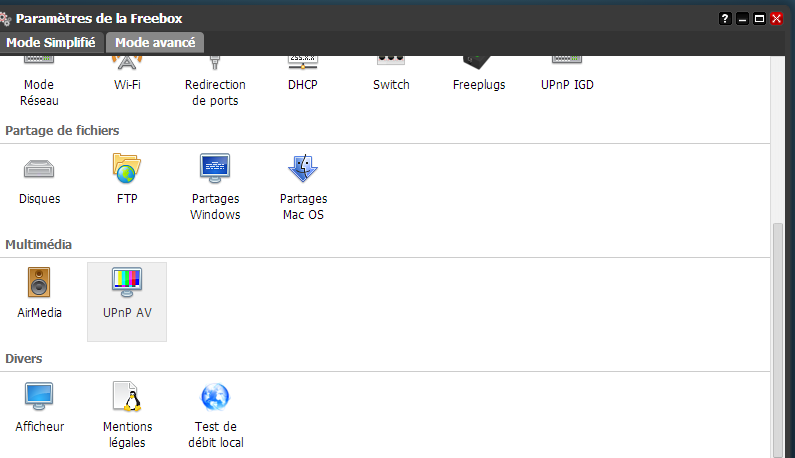Maximize the Paramètres de la Freebox window

pos(760,19)
